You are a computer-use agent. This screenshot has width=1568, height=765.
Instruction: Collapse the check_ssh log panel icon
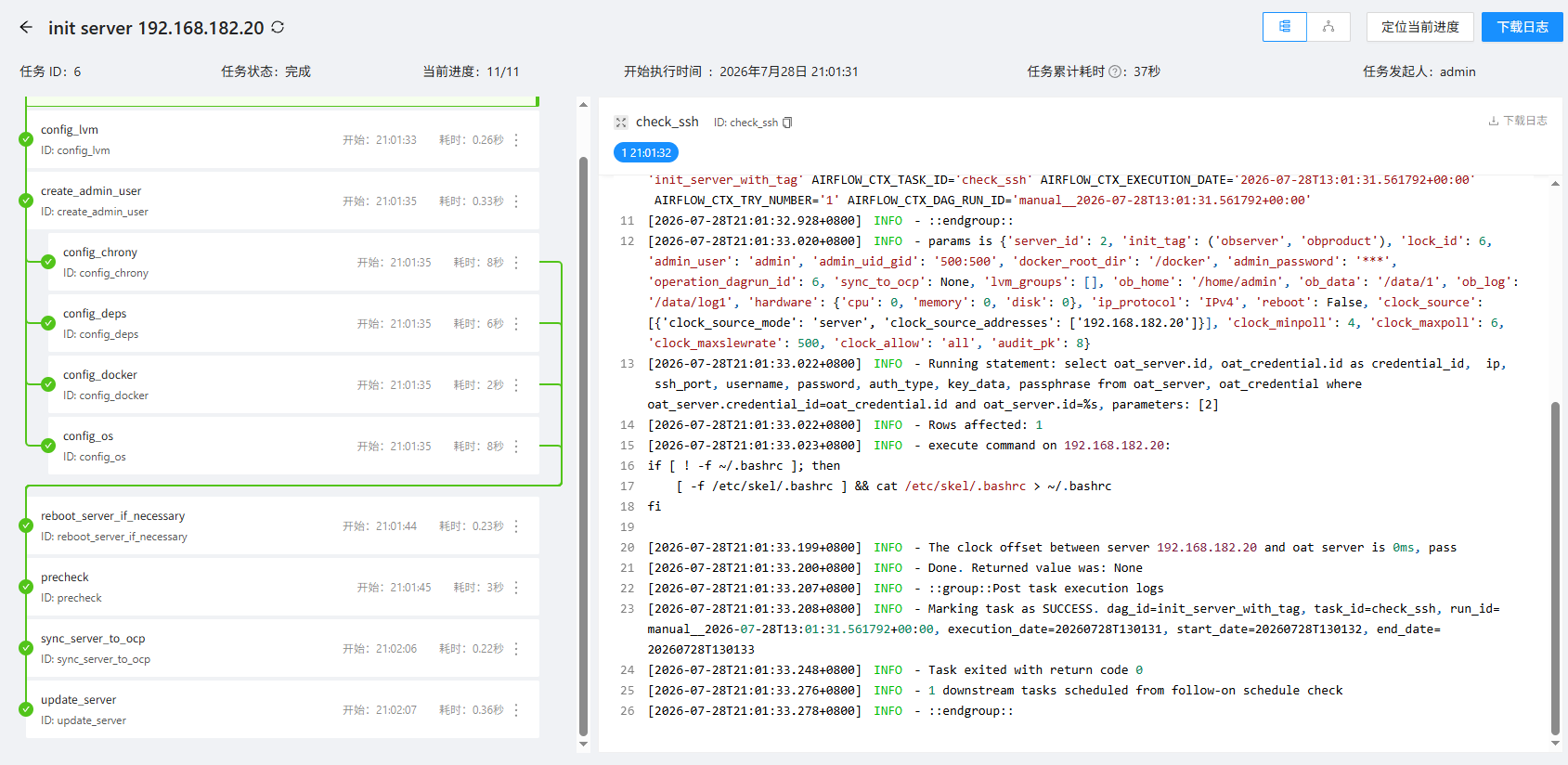621,123
